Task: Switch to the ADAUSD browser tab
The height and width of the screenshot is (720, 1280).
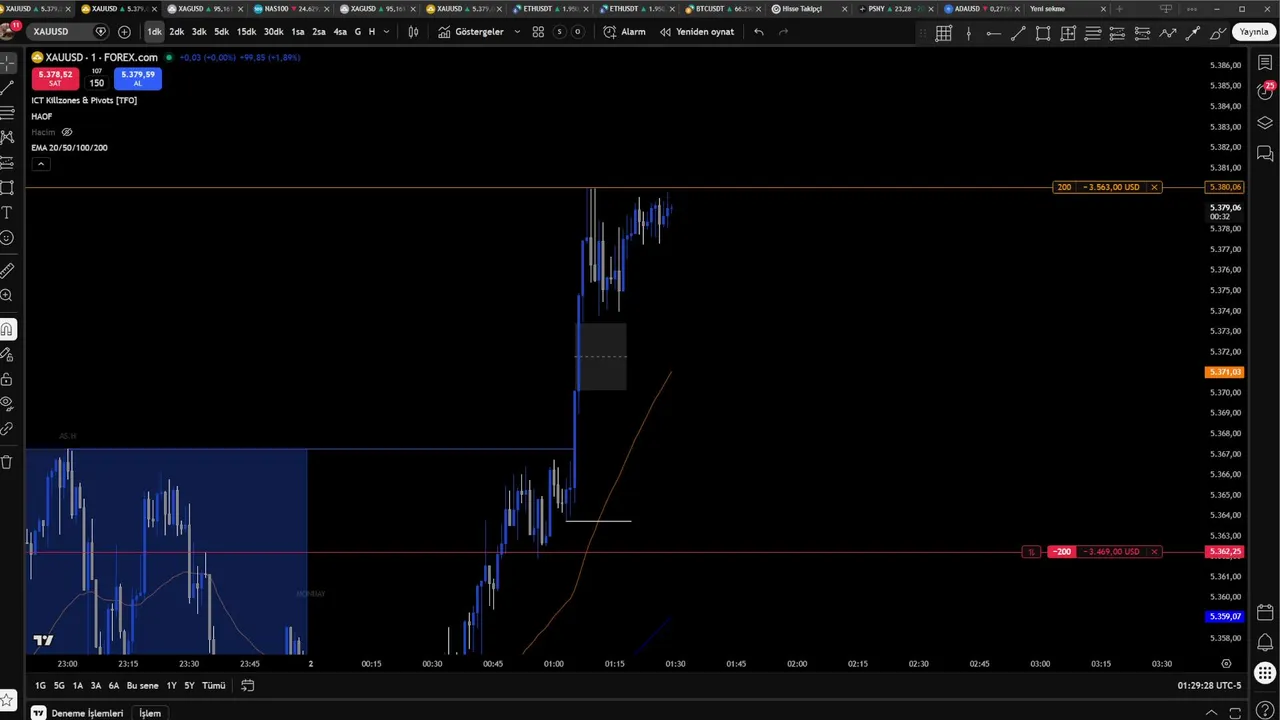Action: (982, 9)
